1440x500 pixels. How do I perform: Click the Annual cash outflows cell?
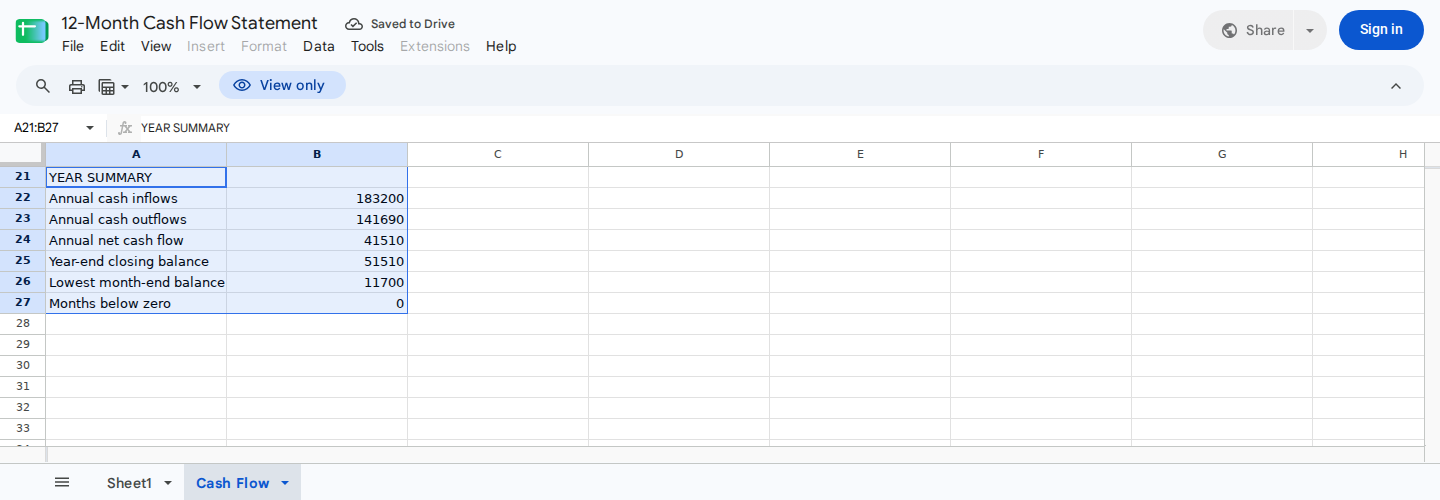click(x=136, y=219)
